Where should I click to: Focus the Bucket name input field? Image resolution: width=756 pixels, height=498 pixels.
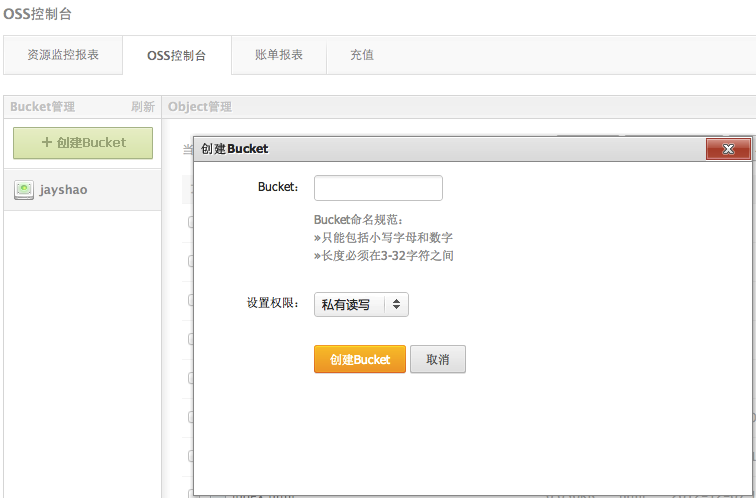378,188
